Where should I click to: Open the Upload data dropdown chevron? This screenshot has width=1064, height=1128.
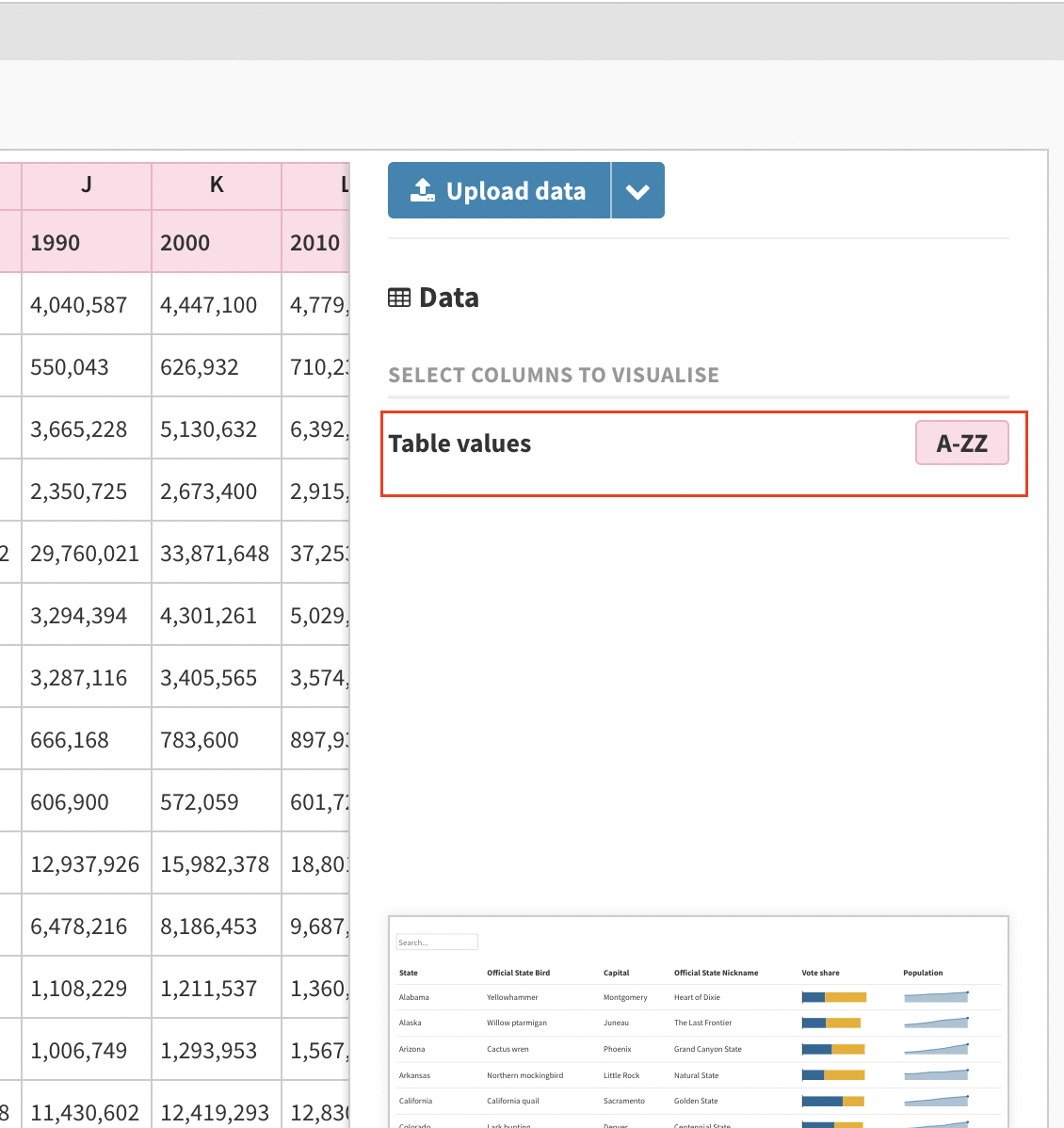click(x=637, y=190)
